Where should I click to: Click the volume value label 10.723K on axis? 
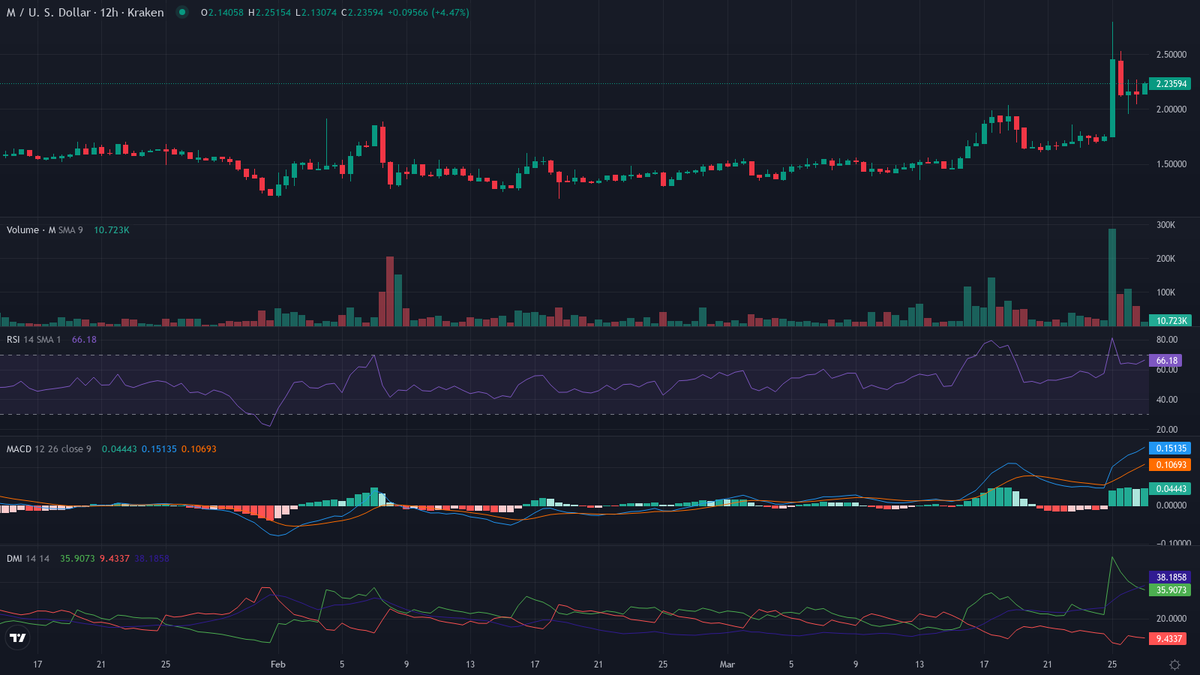(x=1170, y=320)
